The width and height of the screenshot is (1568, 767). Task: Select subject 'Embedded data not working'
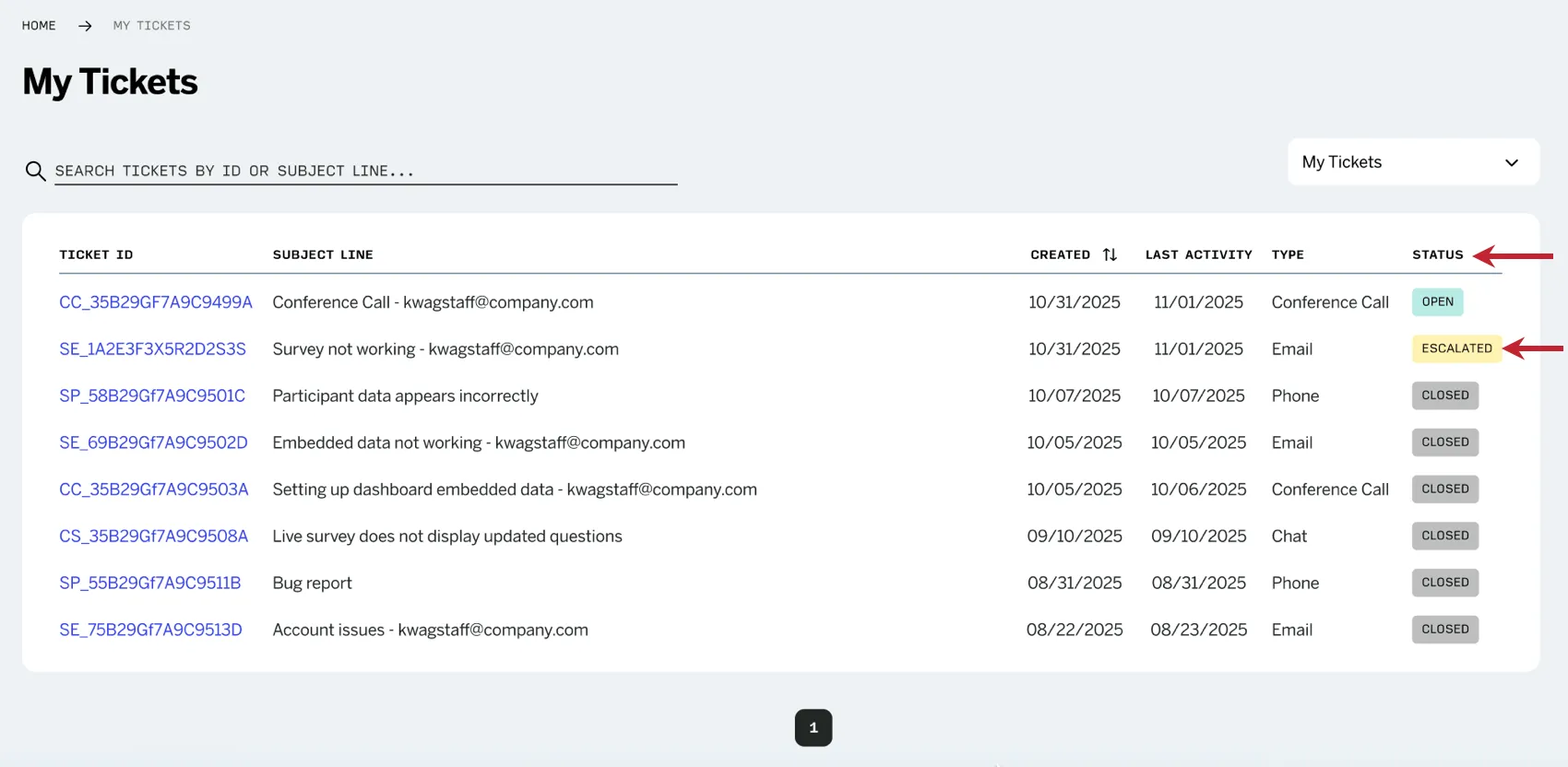(x=377, y=442)
